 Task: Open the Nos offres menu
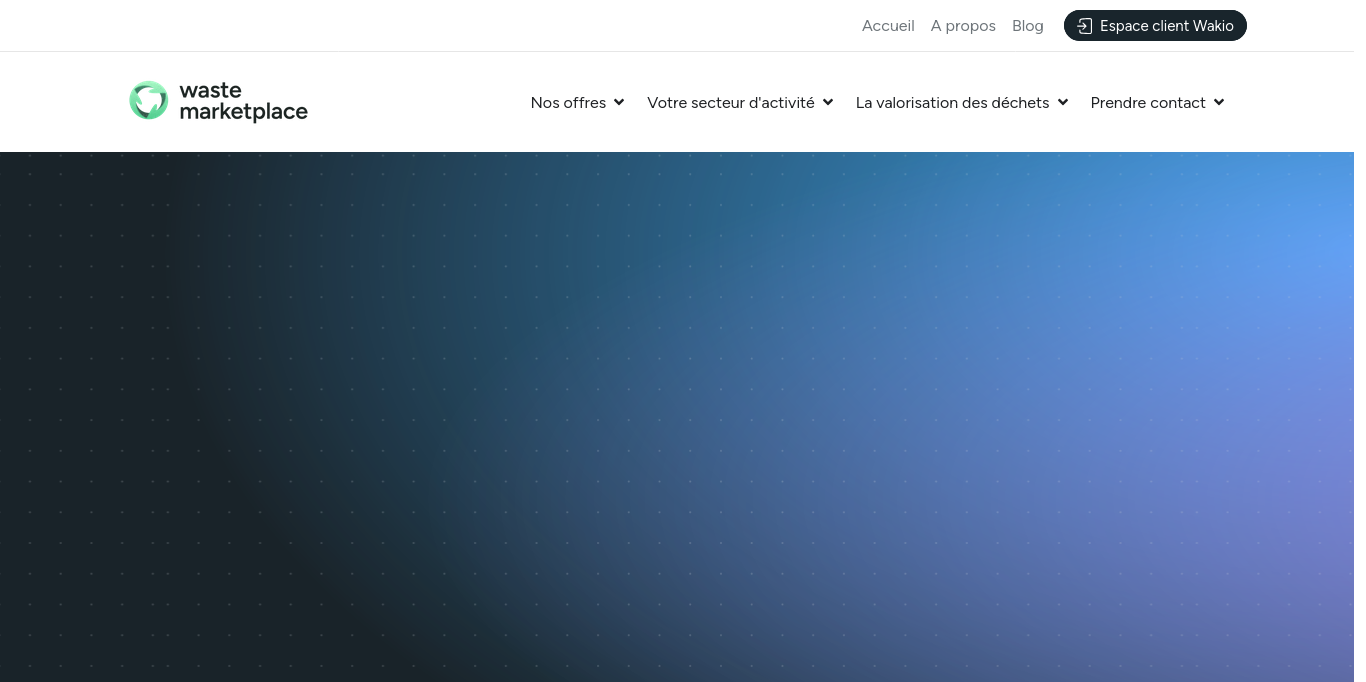568,102
